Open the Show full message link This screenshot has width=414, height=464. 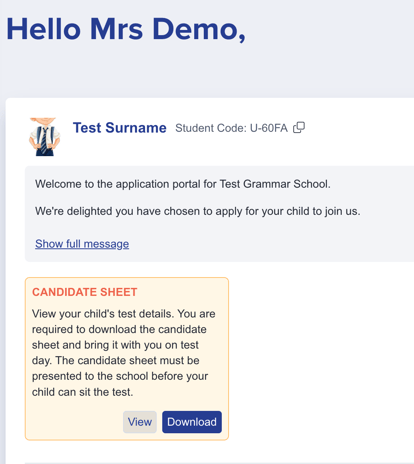(x=82, y=244)
